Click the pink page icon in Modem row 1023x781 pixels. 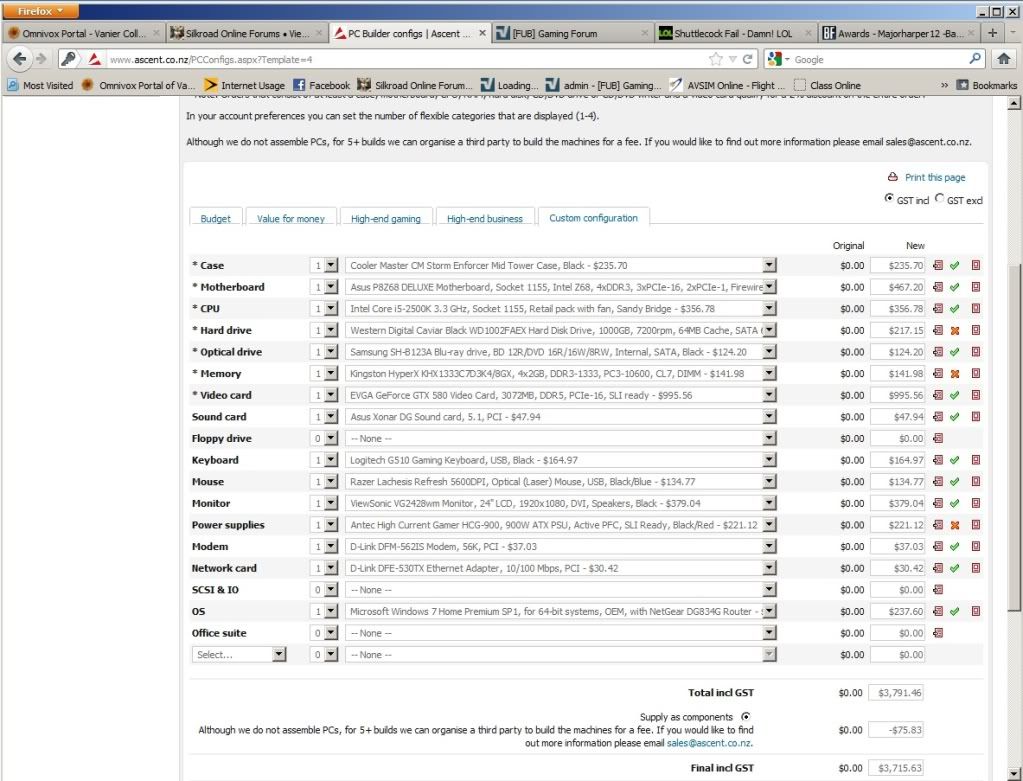(975, 546)
